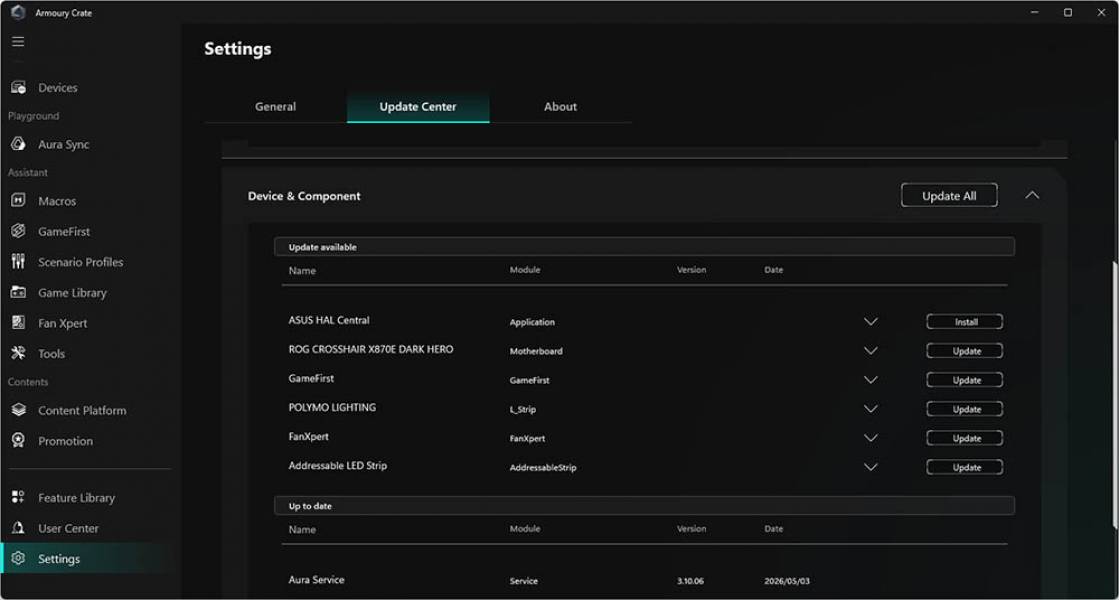The height and width of the screenshot is (600, 1119).
Task: Open User Center sidebar label
Action: click(69, 529)
